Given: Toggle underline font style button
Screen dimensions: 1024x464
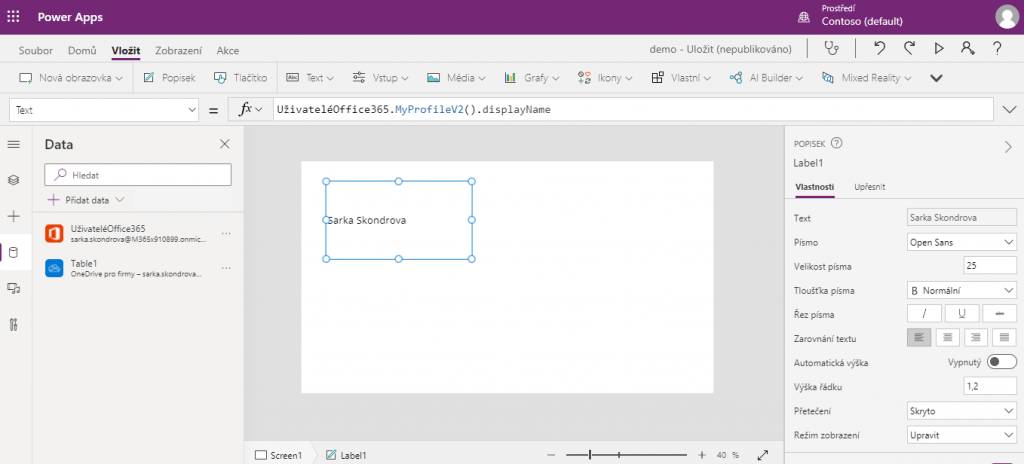Looking at the screenshot, I should [962, 314].
